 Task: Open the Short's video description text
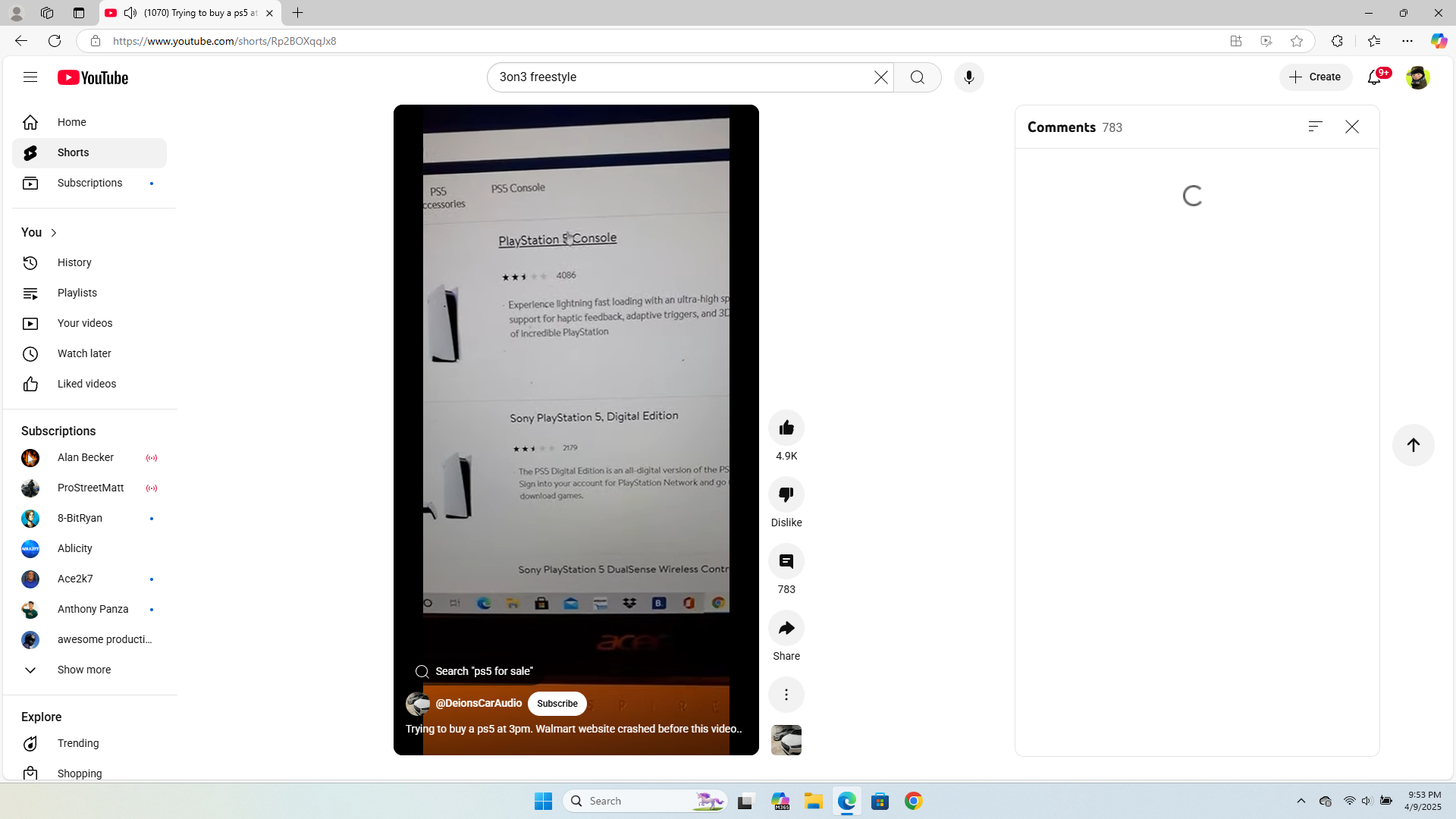[573, 729]
